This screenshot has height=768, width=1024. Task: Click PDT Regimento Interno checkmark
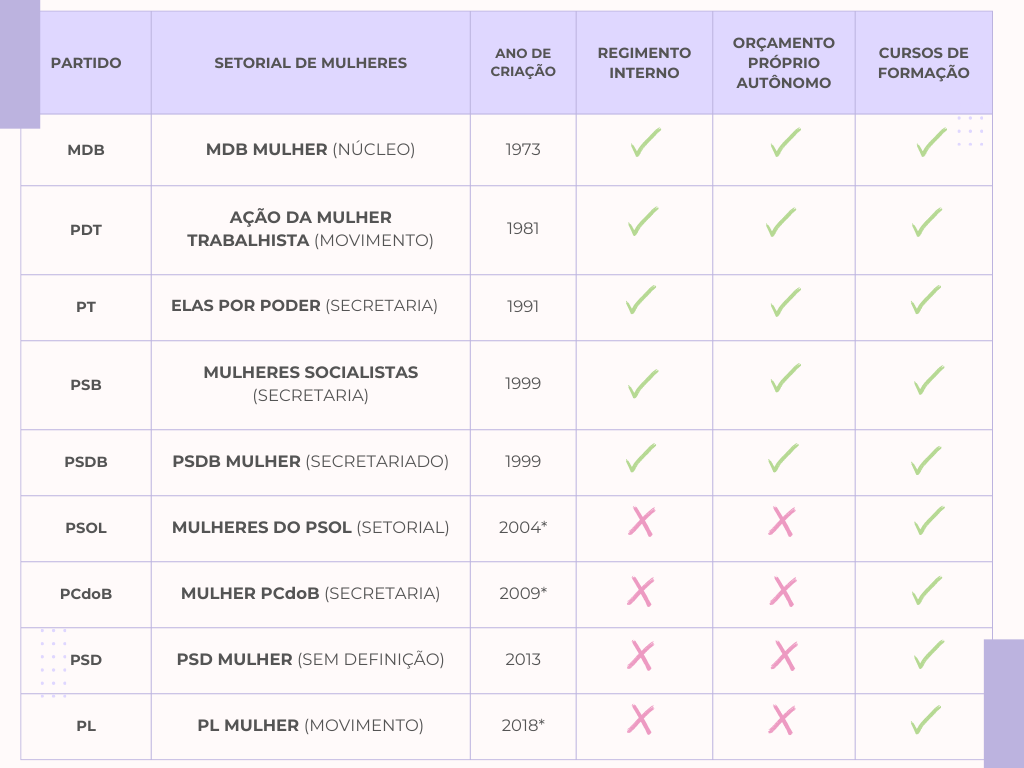[643, 222]
